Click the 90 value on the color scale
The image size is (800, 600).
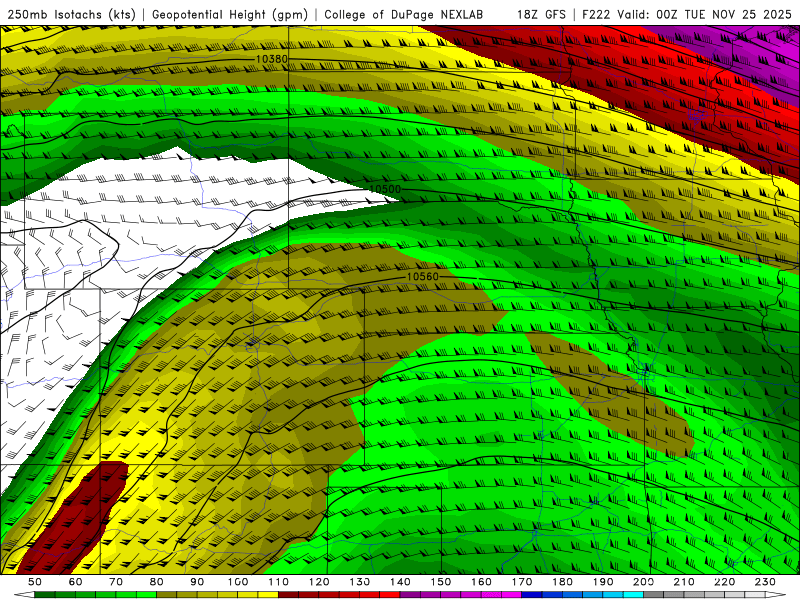coord(197,582)
